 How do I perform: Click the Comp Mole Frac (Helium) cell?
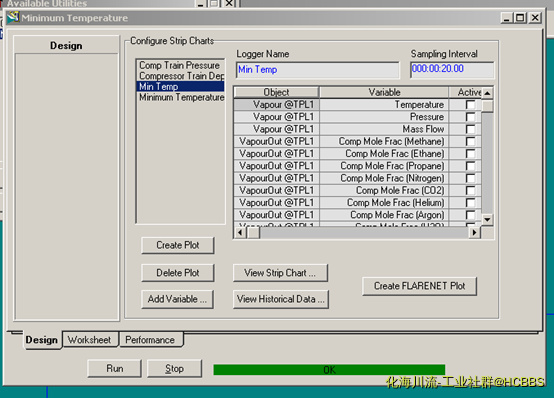[x=384, y=203]
